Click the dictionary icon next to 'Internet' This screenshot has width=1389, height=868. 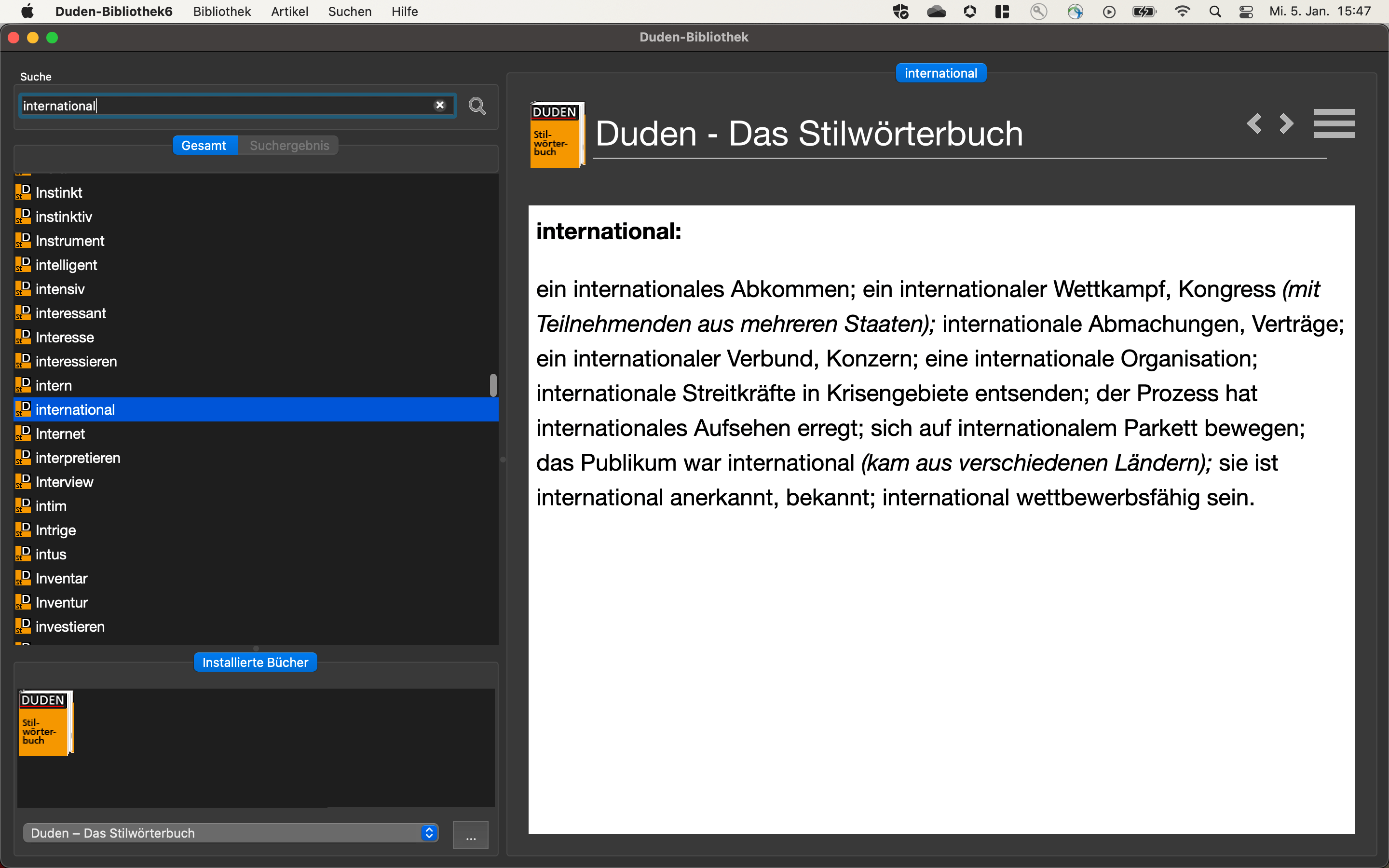(24, 434)
